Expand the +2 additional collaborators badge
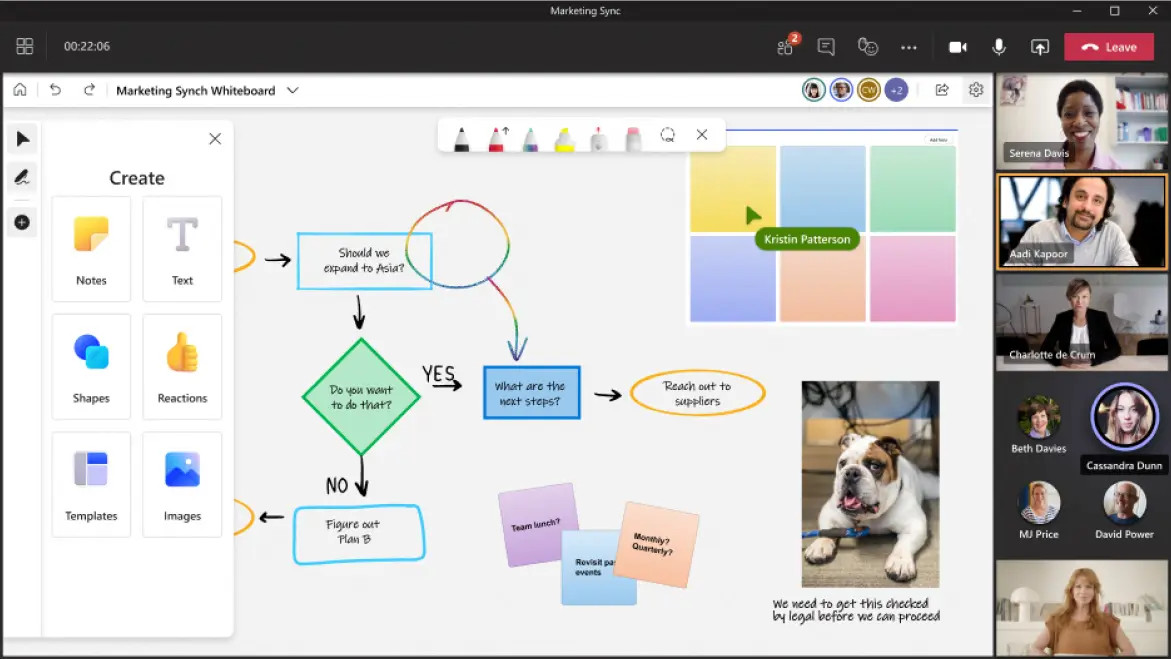The height and width of the screenshot is (659, 1171). pos(896,90)
